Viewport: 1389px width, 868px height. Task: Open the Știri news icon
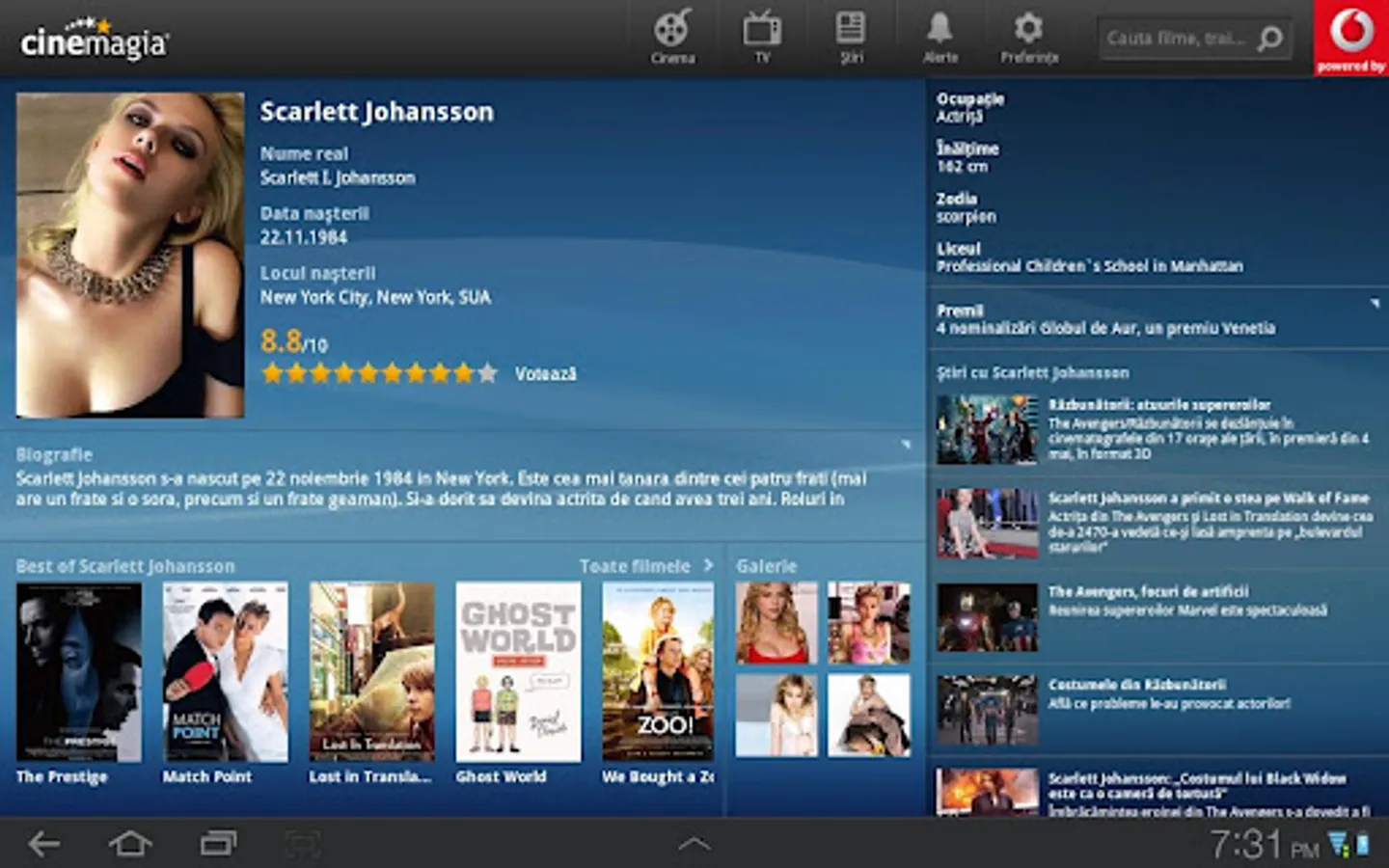pyautogui.click(x=850, y=37)
